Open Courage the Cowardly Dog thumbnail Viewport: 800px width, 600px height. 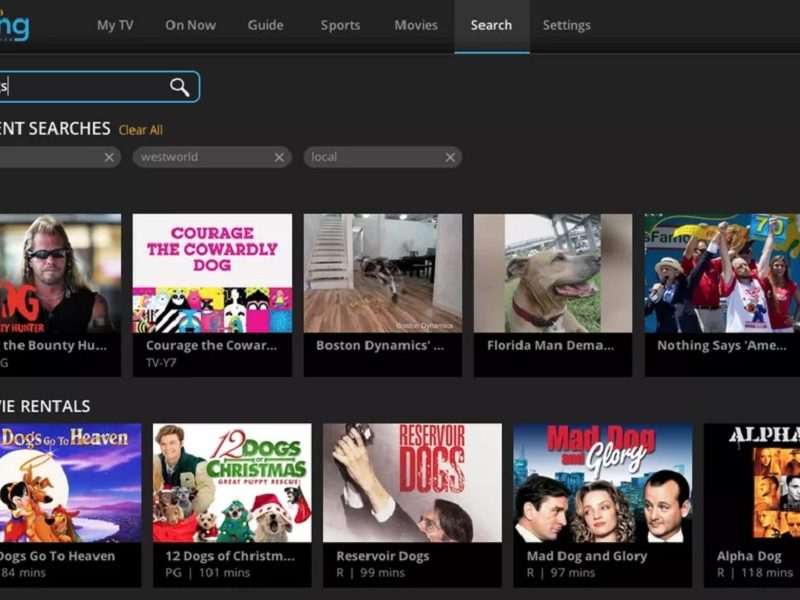[x=212, y=273]
